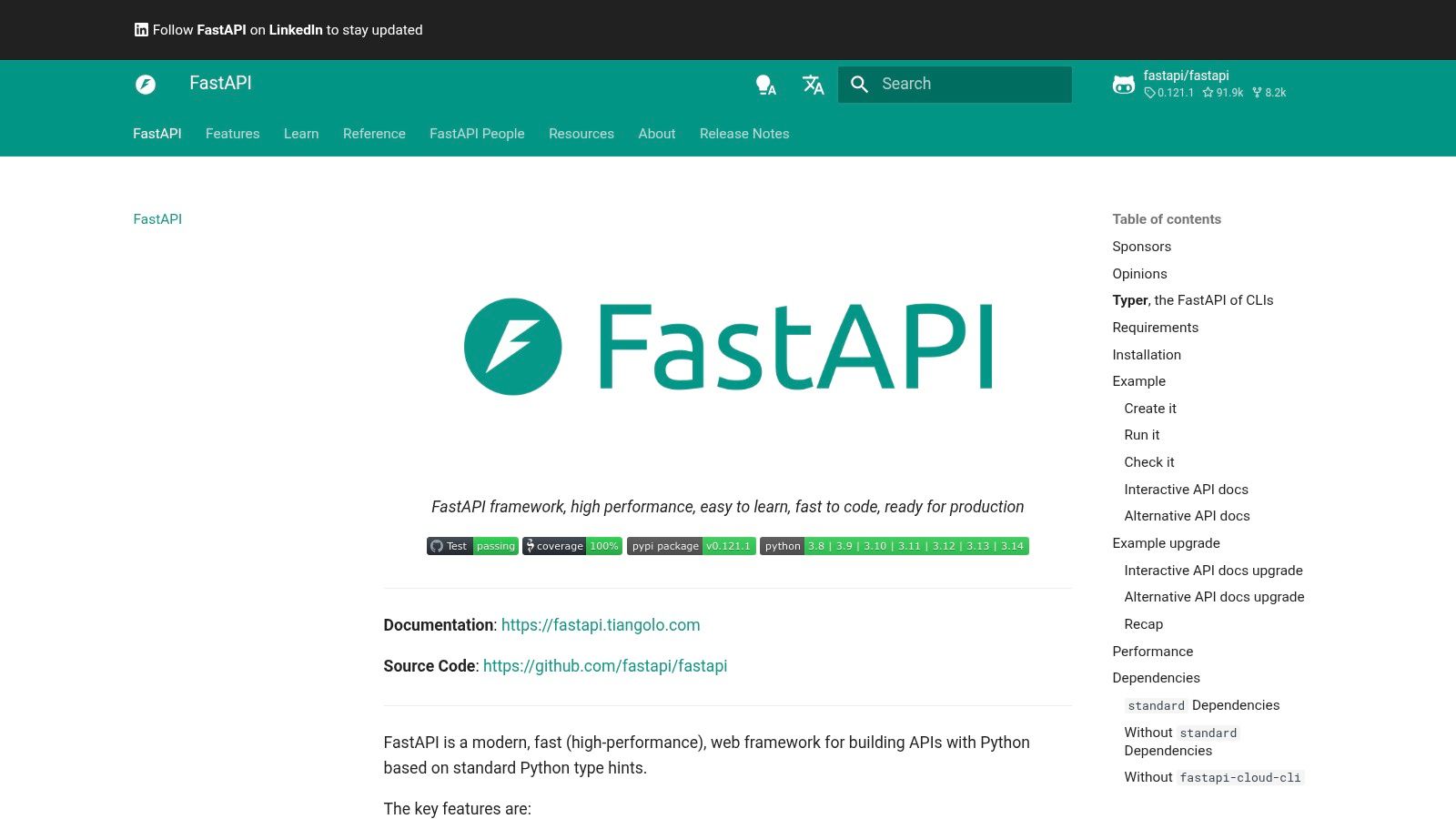The width and height of the screenshot is (1456, 819).
Task: Open the Learn section in the navigation
Action: coord(301,134)
